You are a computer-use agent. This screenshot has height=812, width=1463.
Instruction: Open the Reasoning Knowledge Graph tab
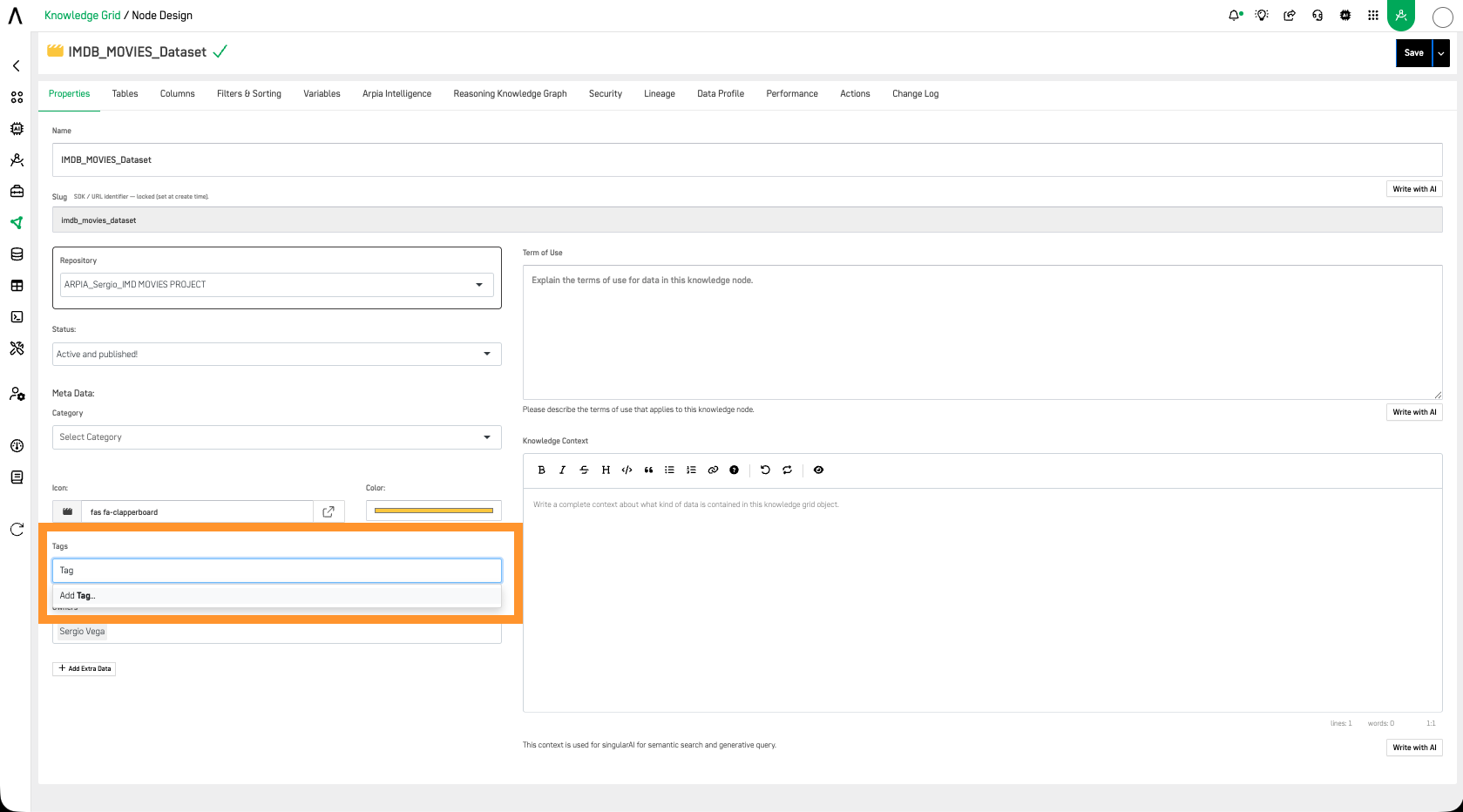click(x=510, y=94)
